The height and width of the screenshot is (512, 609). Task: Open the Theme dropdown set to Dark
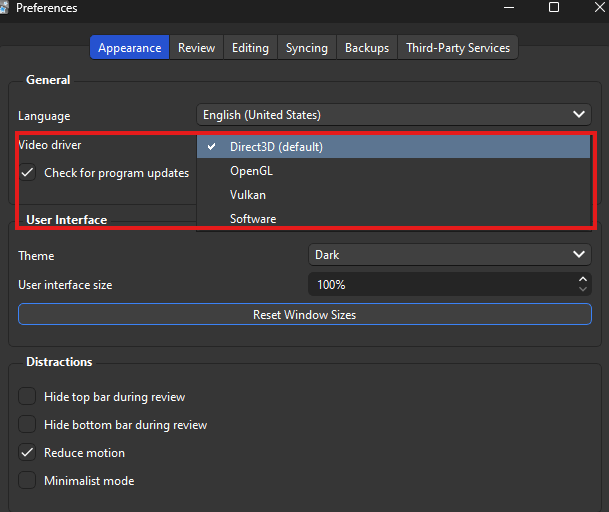[449, 255]
